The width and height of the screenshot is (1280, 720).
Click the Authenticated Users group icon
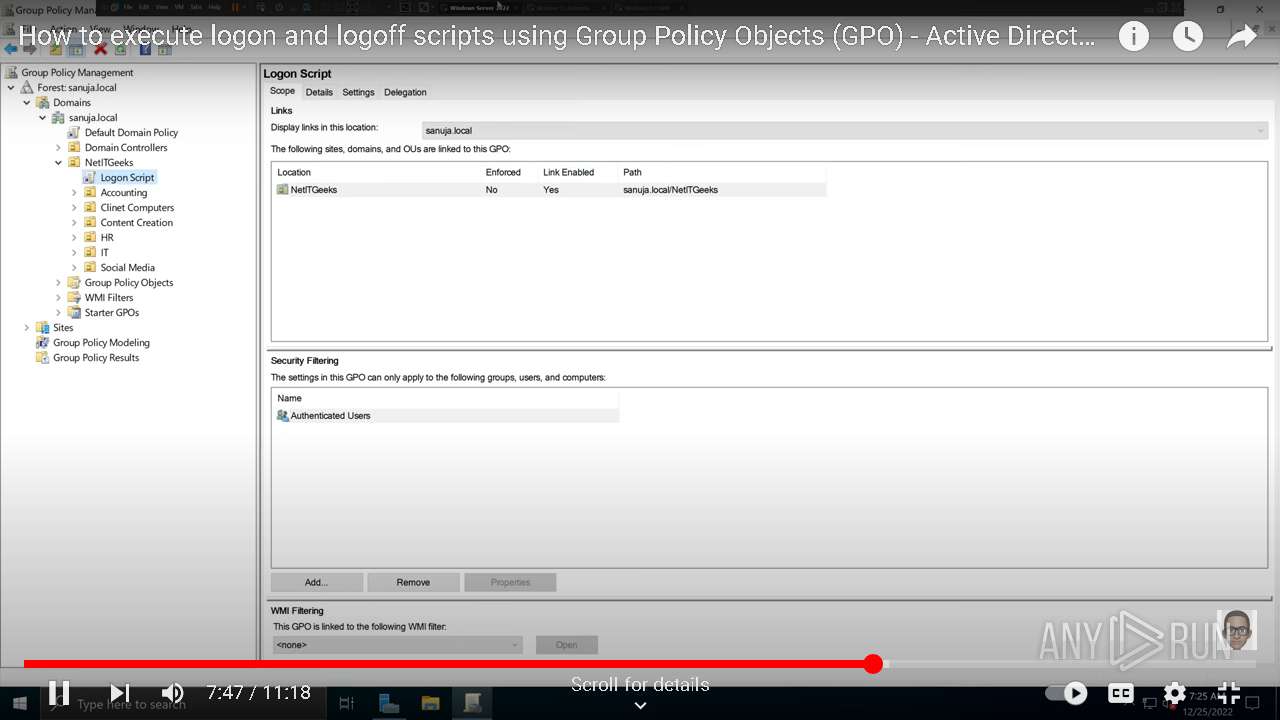tap(283, 415)
